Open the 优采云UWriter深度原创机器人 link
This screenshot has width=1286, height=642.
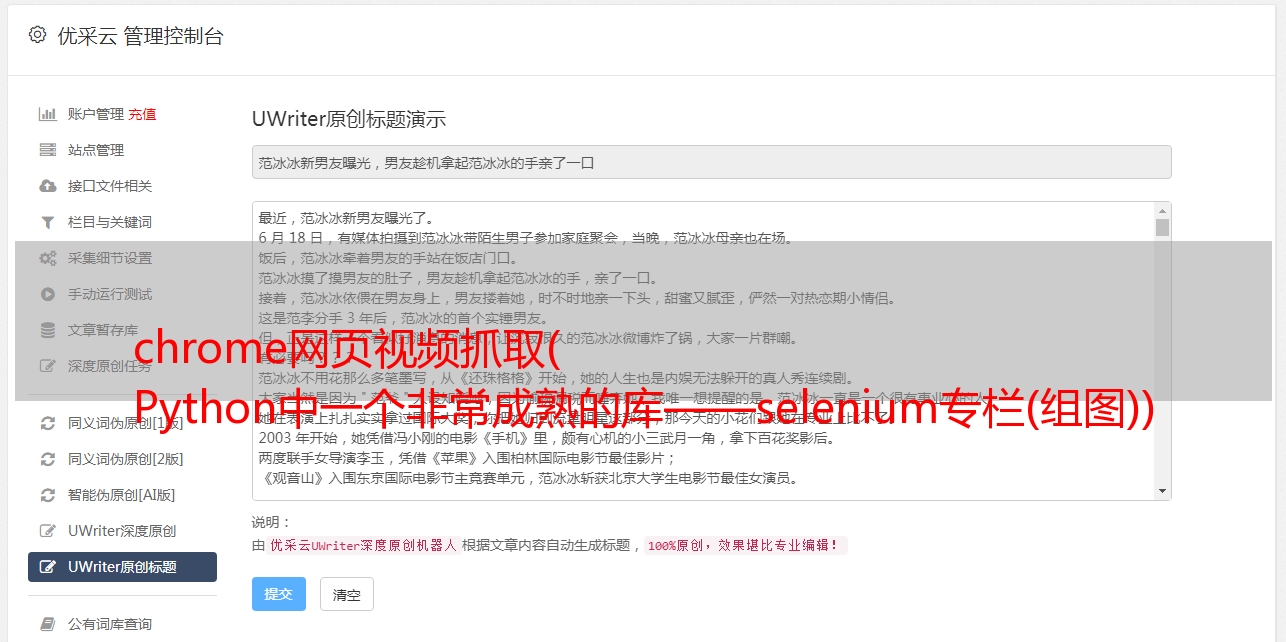click(x=363, y=546)
